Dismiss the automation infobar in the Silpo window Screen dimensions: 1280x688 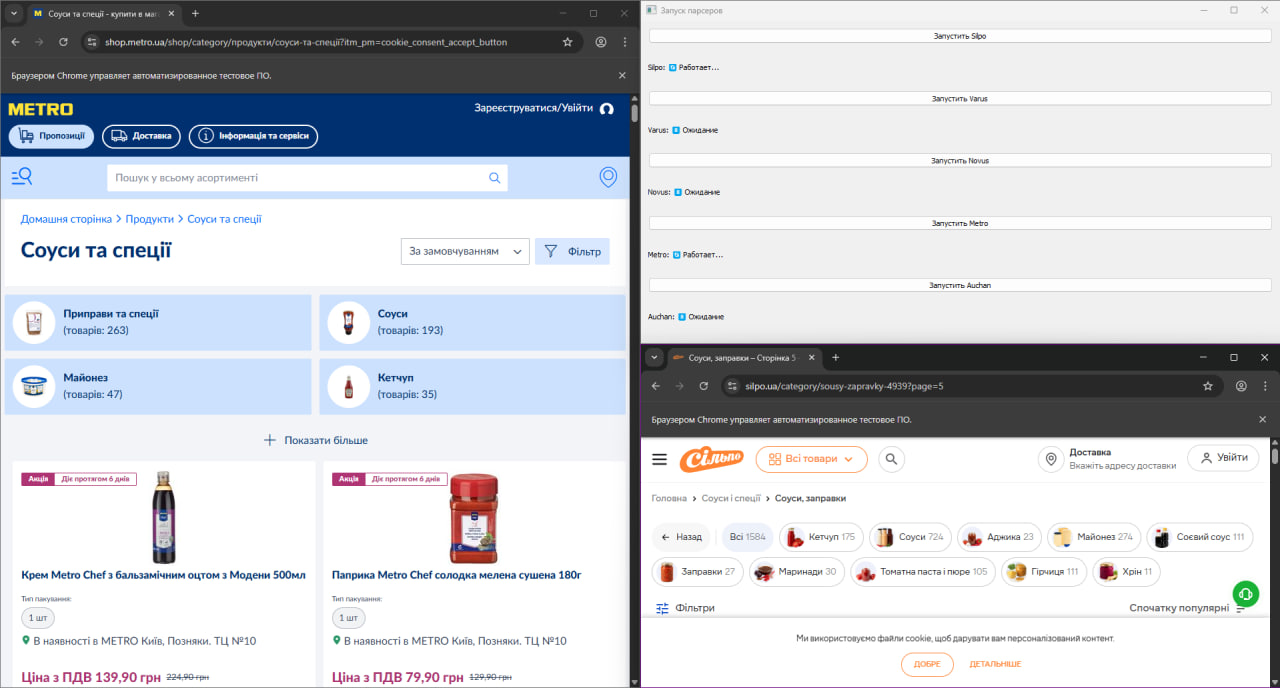click(x=1262, y=420)
